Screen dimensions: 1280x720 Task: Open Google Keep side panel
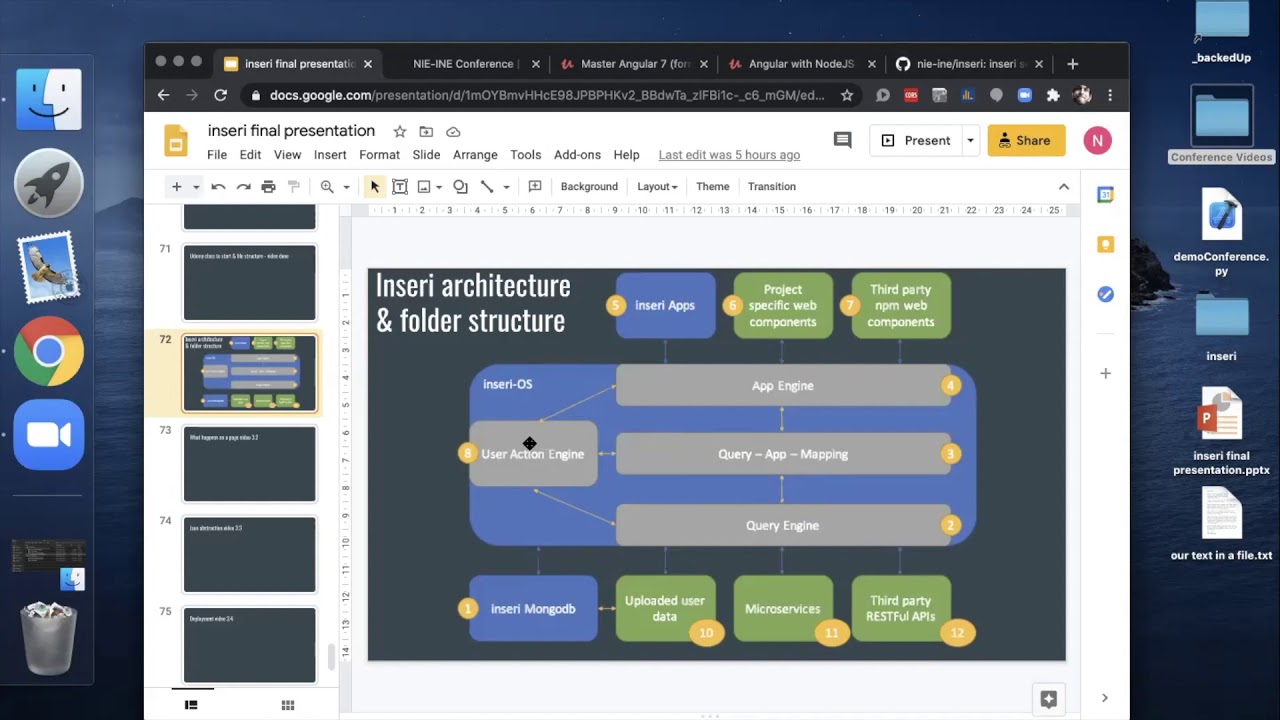[x=1105, y=244]
